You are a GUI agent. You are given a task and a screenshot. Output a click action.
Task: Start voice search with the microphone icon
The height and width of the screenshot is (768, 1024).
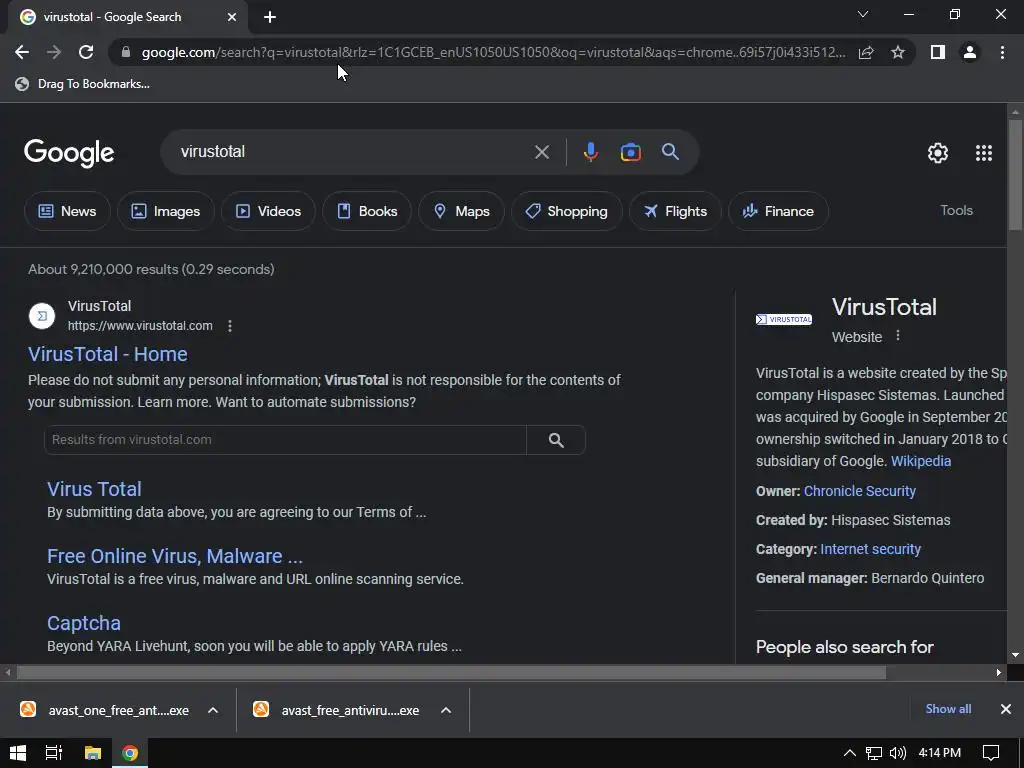(x=590, y=152)
